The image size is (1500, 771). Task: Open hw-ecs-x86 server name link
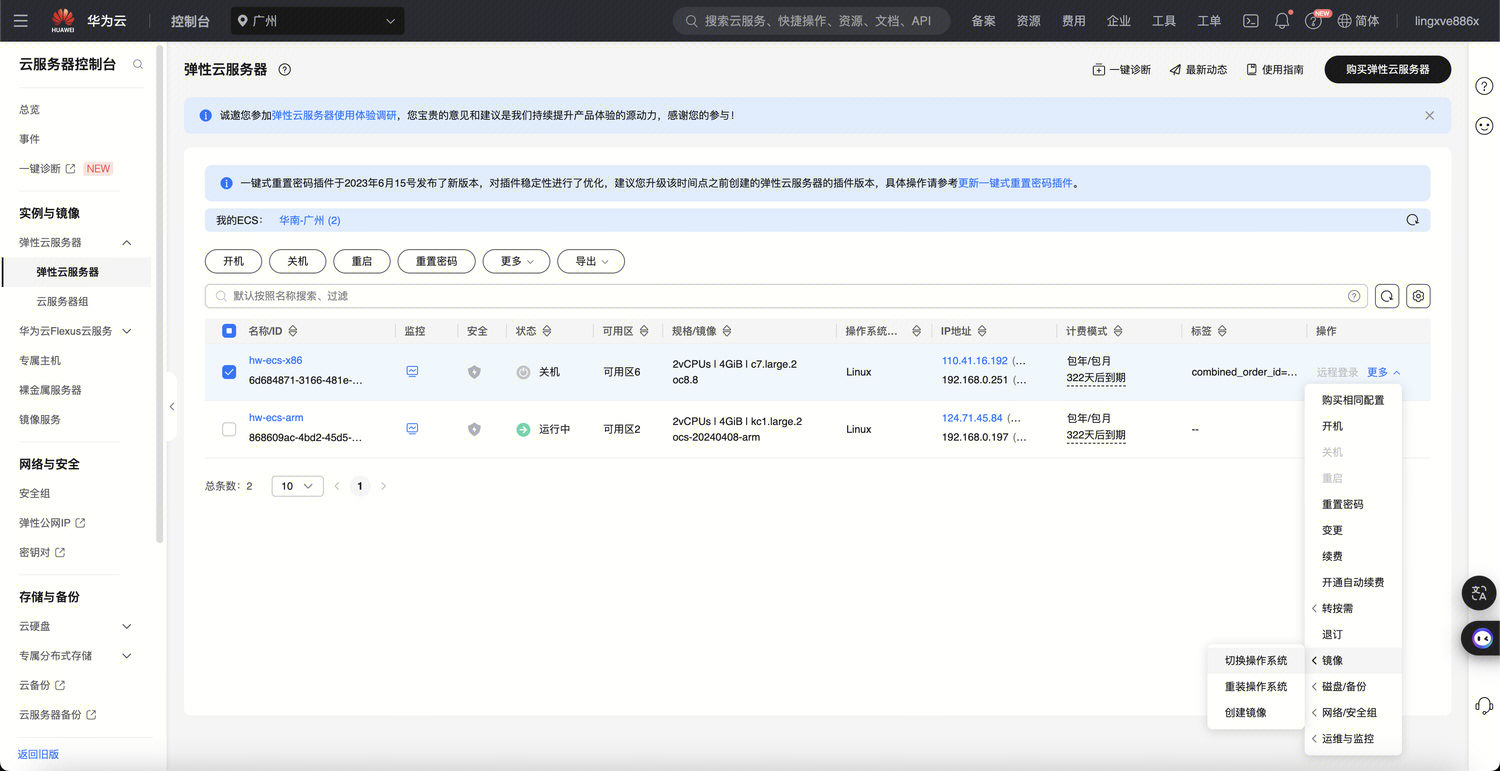pos(276,361)
